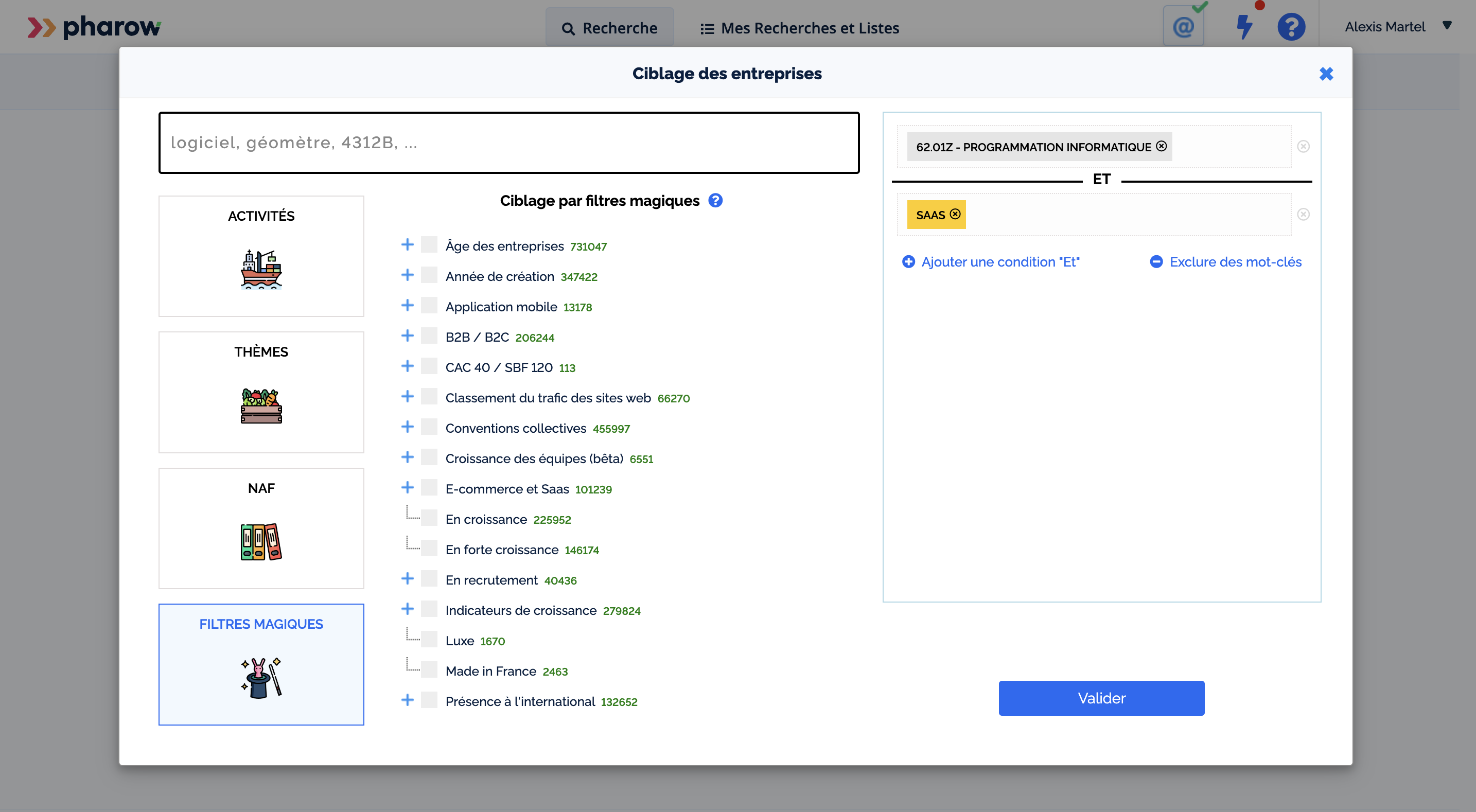
Task: Open the help question mark in header
Action: [x=1291, y=27]
